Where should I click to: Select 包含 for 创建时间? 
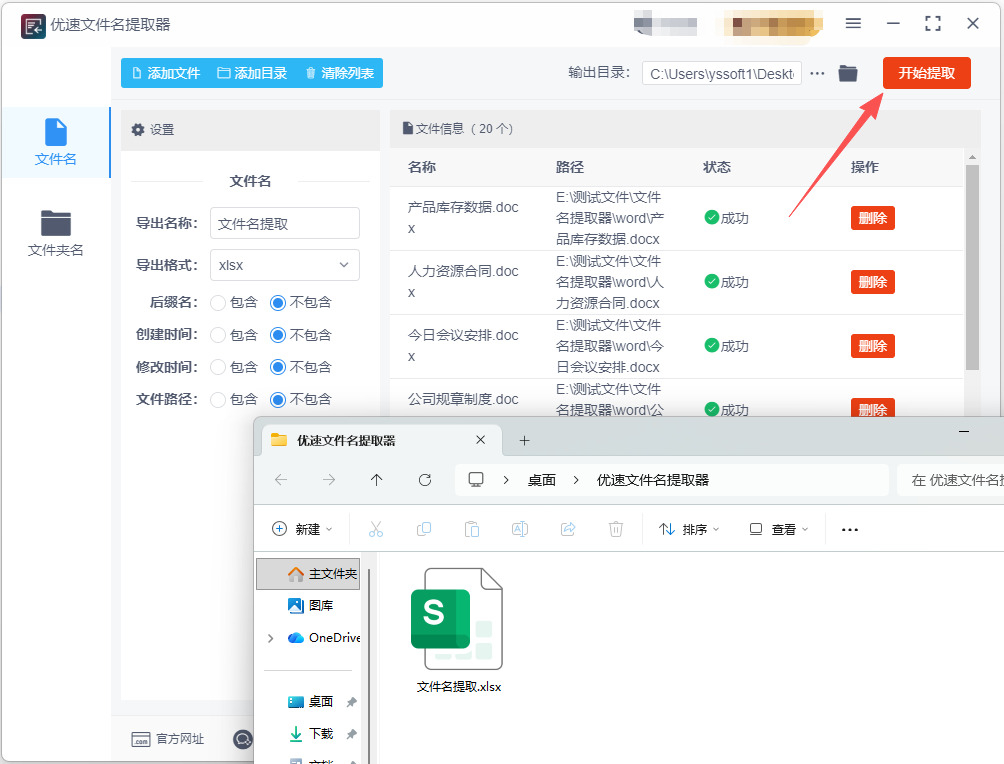218,335
